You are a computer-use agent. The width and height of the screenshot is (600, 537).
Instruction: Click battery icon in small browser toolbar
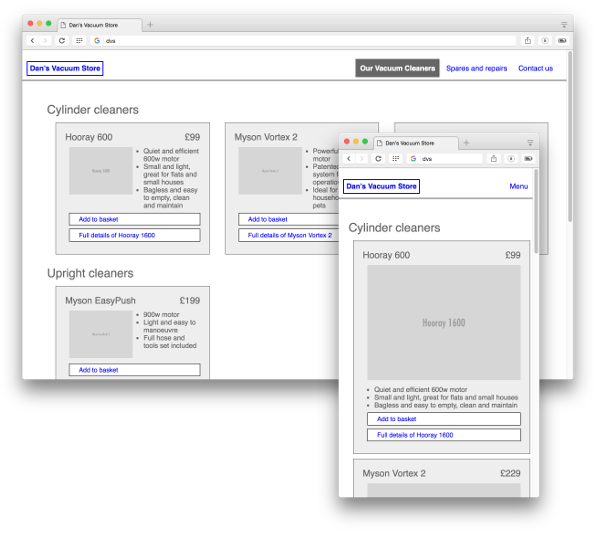(x=527, y=158)
